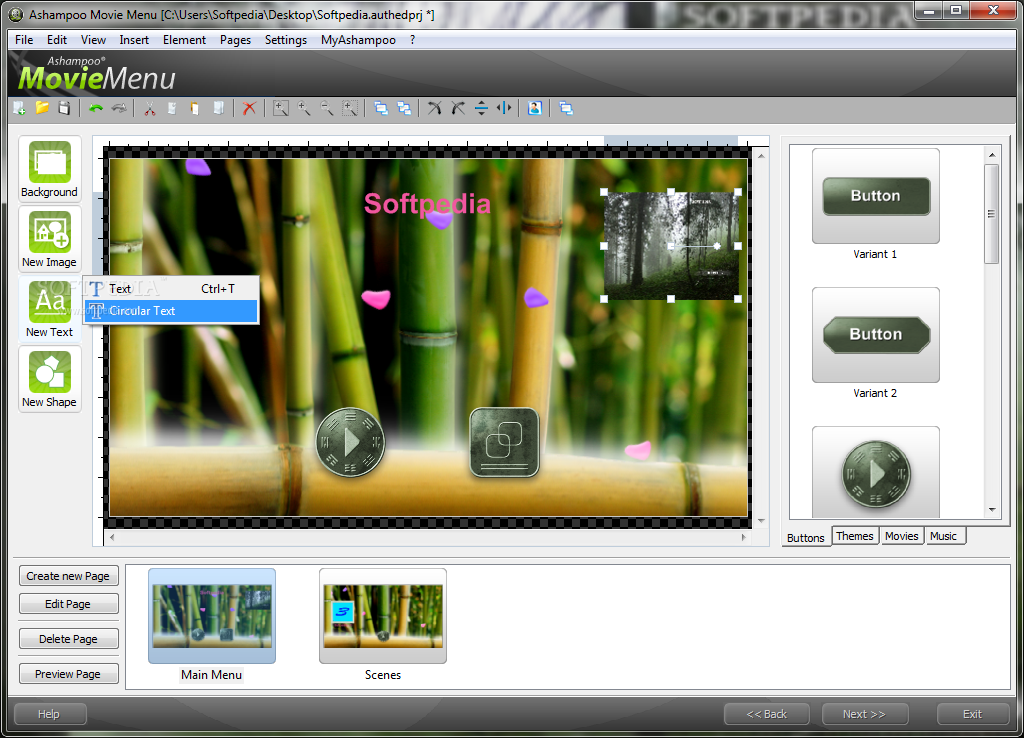Click the square scenes button on canvas

(504, 443)
